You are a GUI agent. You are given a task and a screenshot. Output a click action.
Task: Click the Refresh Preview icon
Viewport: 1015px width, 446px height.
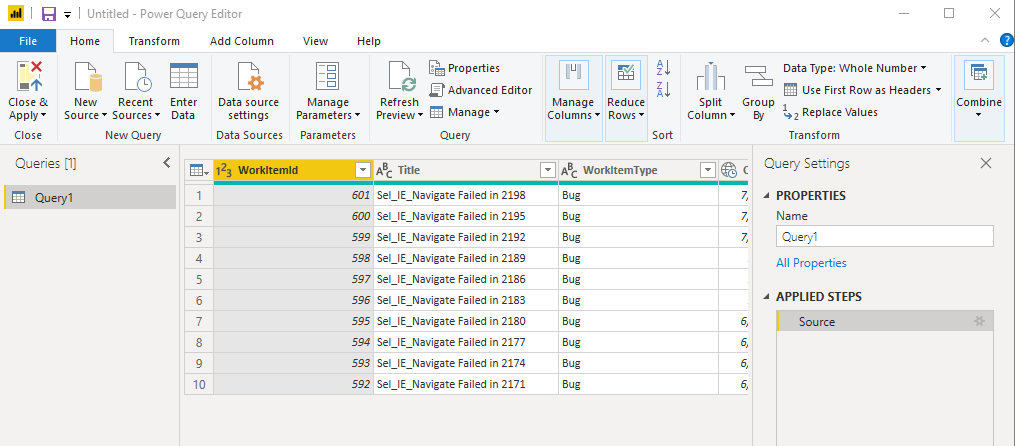click(401, 76)
